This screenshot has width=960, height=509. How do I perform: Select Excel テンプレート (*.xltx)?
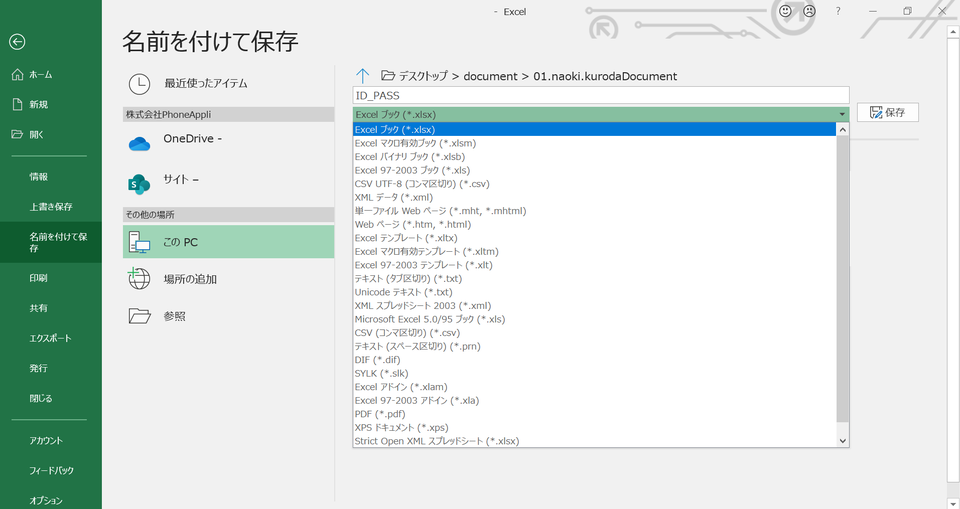594,238
